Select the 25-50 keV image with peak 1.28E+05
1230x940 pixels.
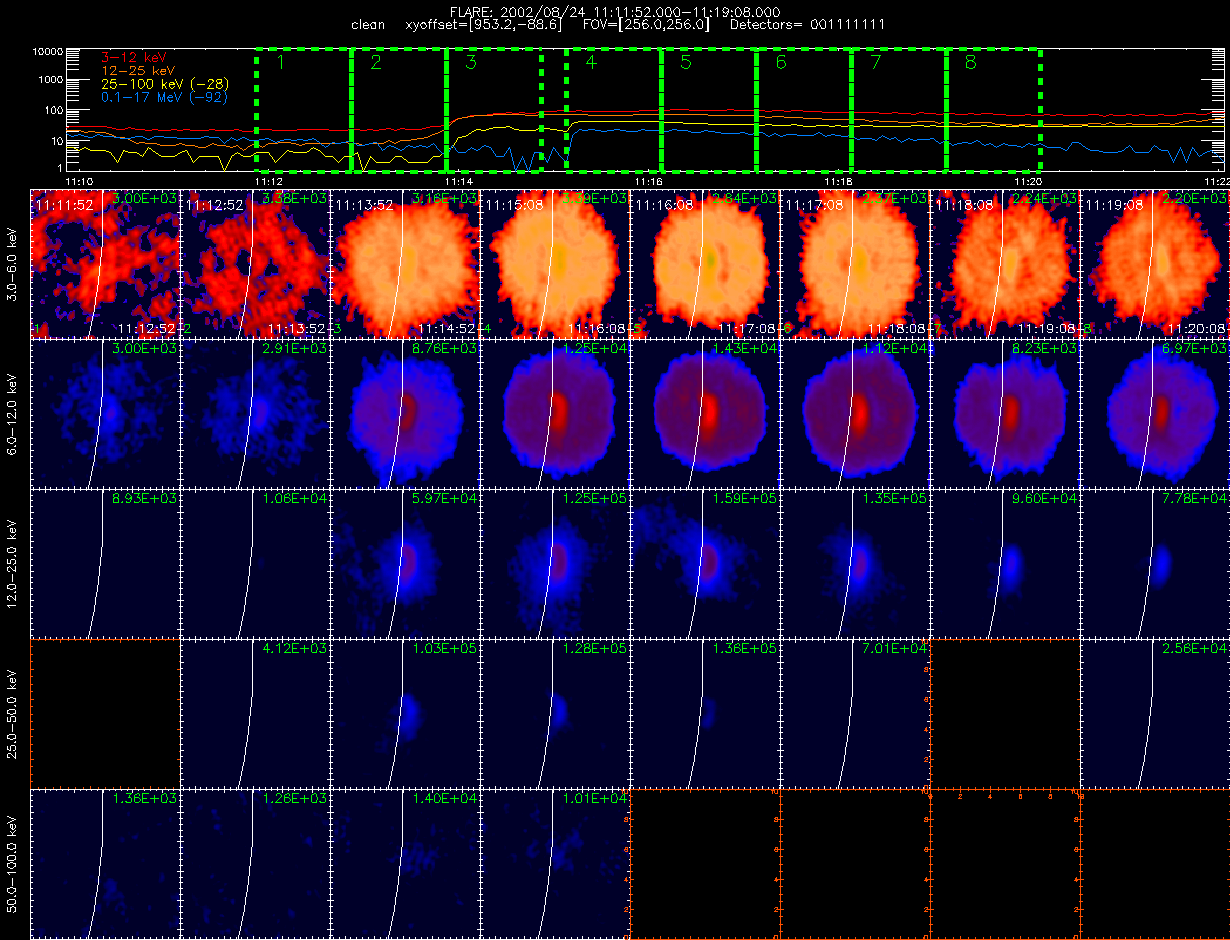click(556, 714)
